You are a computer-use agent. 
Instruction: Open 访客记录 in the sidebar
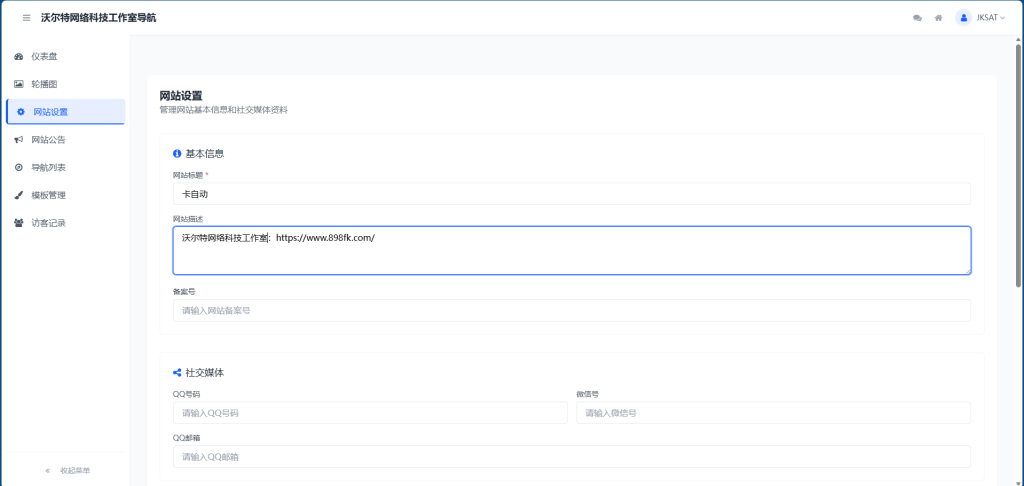(x=65, y=223)
